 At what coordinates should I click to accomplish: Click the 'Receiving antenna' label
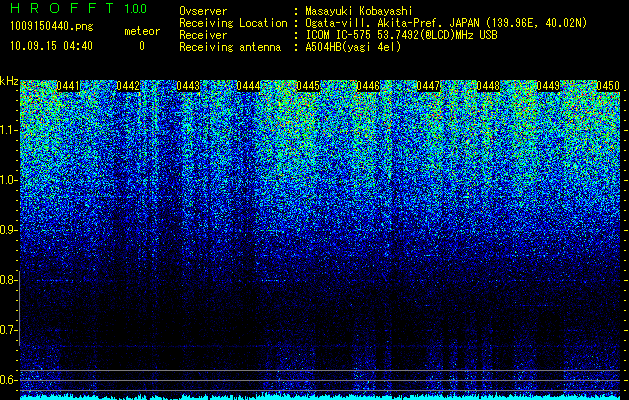pos(230,47)
